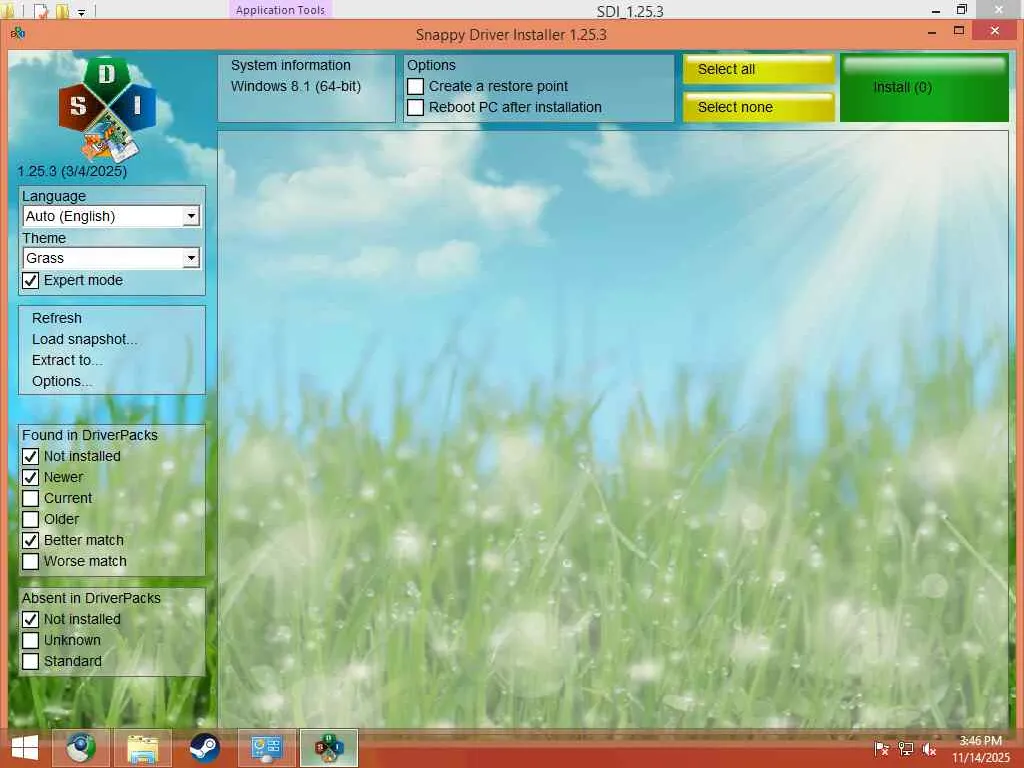The image size is (1024, 768).
Task: Uncheck Not installed under Found in DriverPacks
Action: (31, 456)
